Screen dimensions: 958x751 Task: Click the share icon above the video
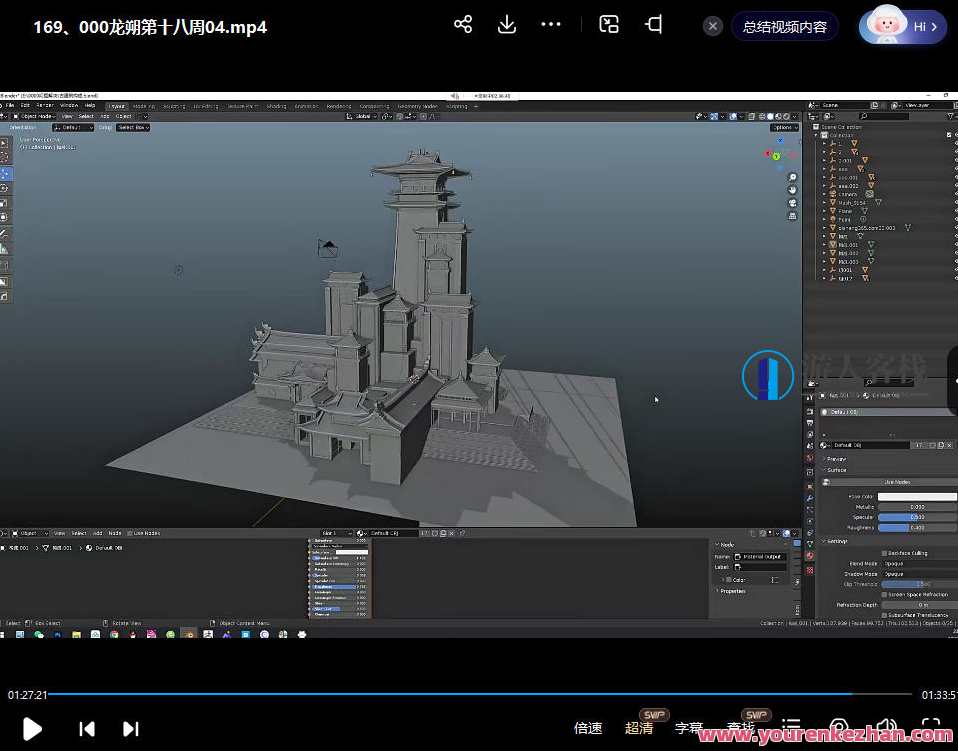tap(462, 24)
